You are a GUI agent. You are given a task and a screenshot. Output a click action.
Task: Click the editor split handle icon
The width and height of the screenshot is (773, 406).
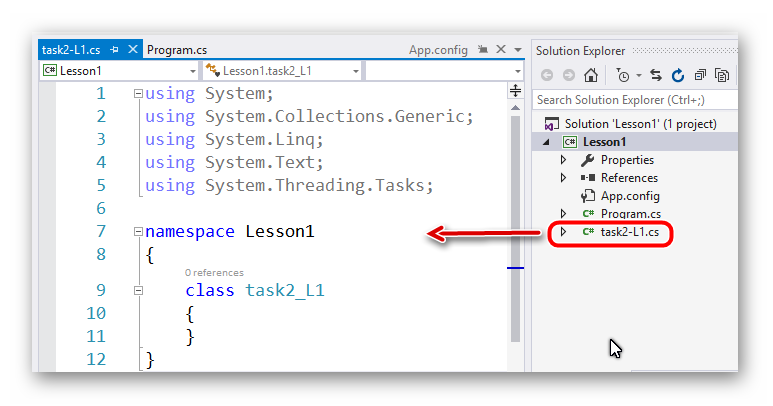(515, 91)
